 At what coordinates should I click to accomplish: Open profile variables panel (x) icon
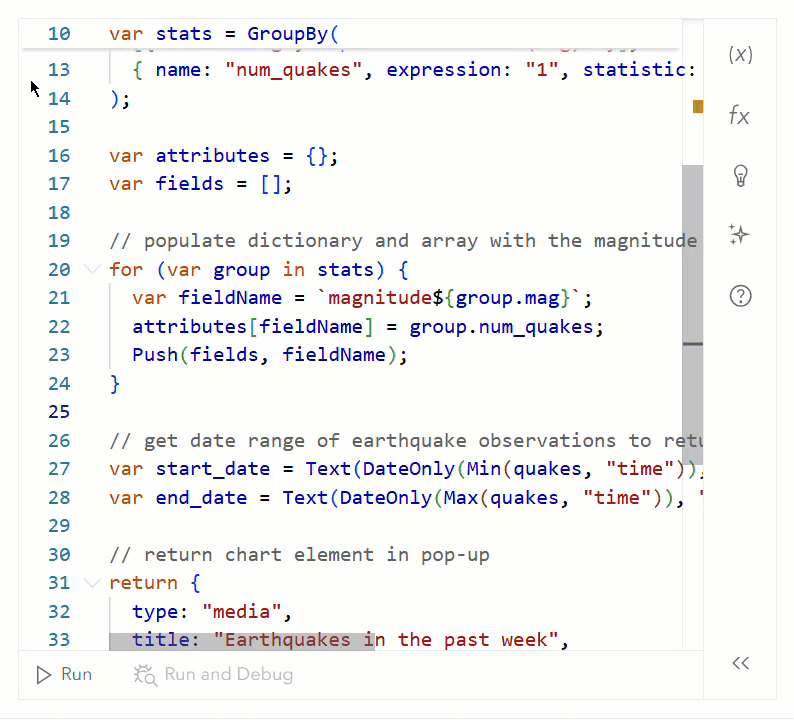[740, 54]
